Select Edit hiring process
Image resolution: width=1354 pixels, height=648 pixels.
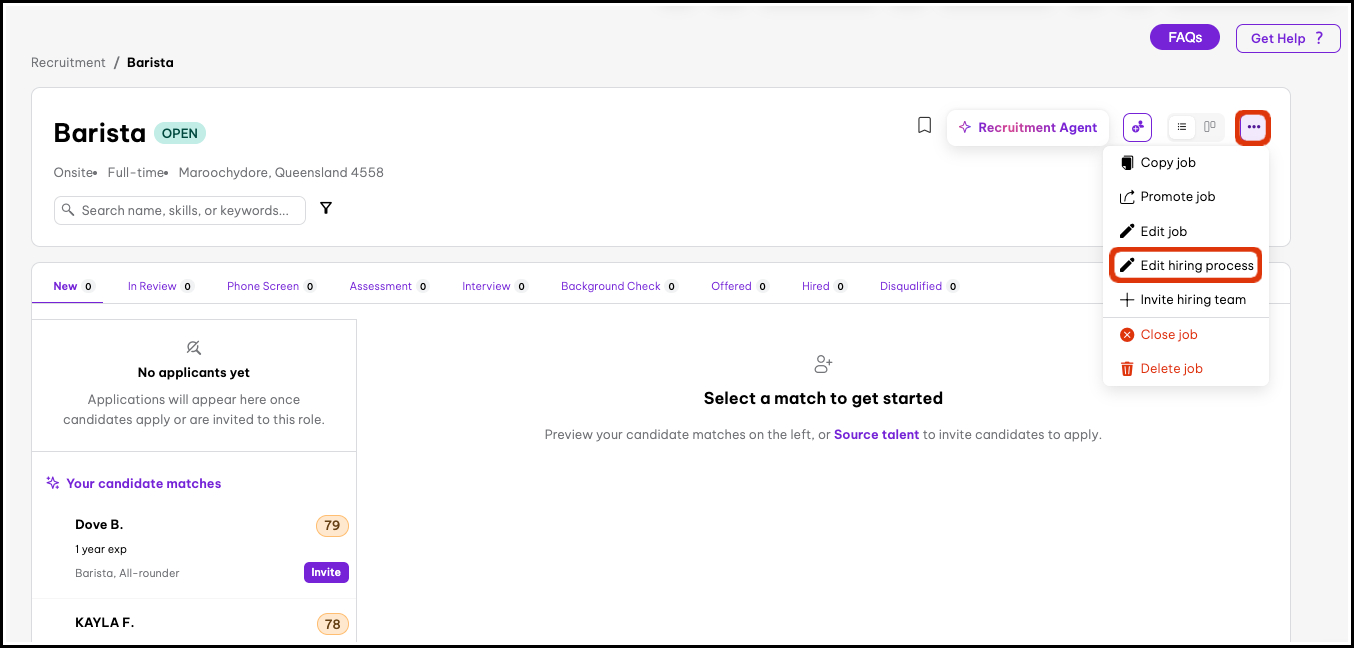(1186, 265)
